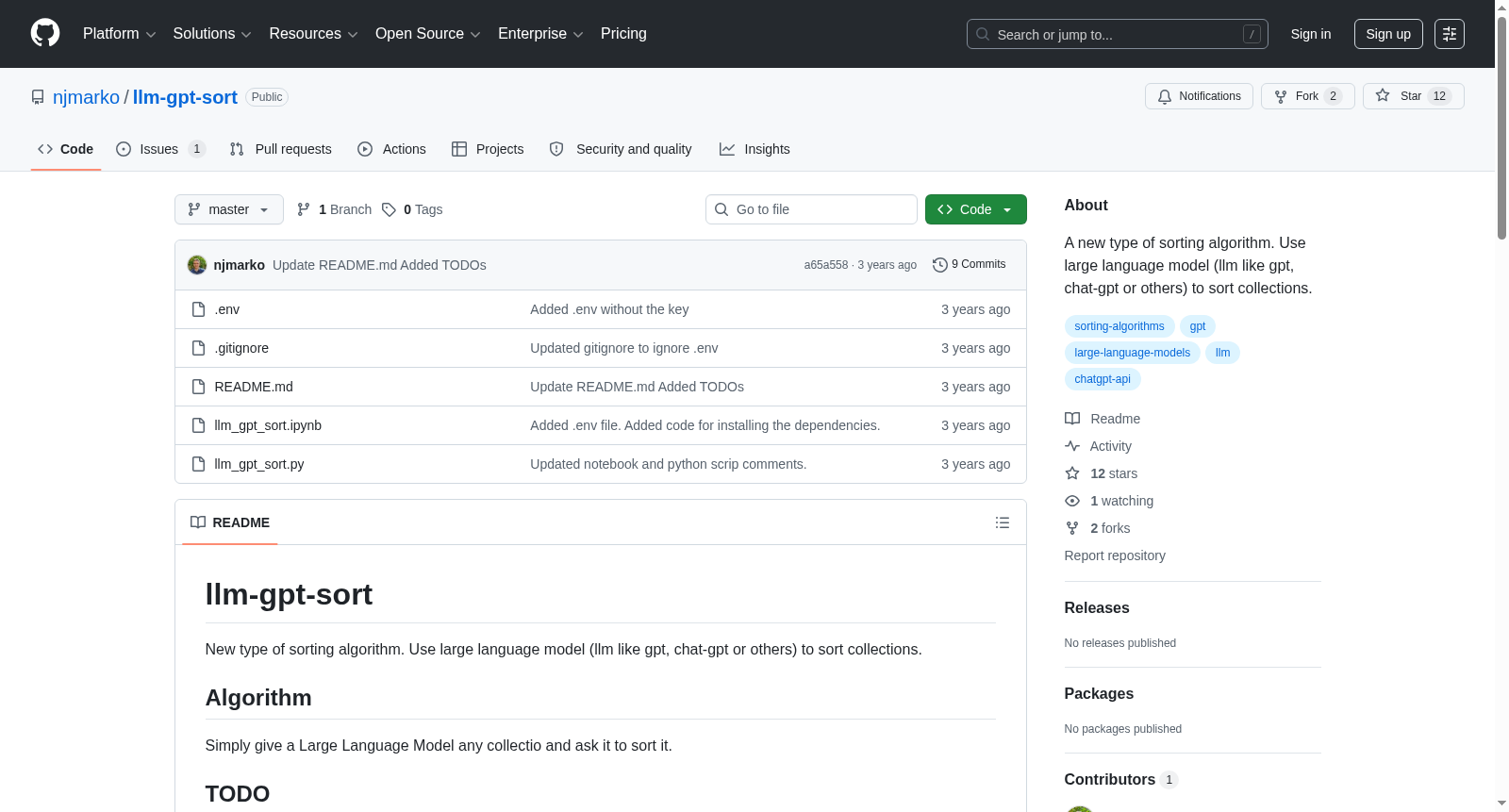Open the llm-gpt-sort repository link

tap(185, 97)
